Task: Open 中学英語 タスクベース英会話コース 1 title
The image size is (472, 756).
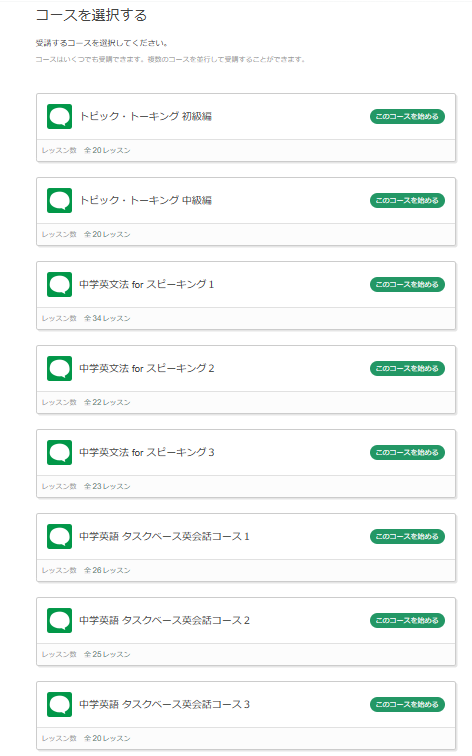Action: pyautogui.click(x=164, y=536)
